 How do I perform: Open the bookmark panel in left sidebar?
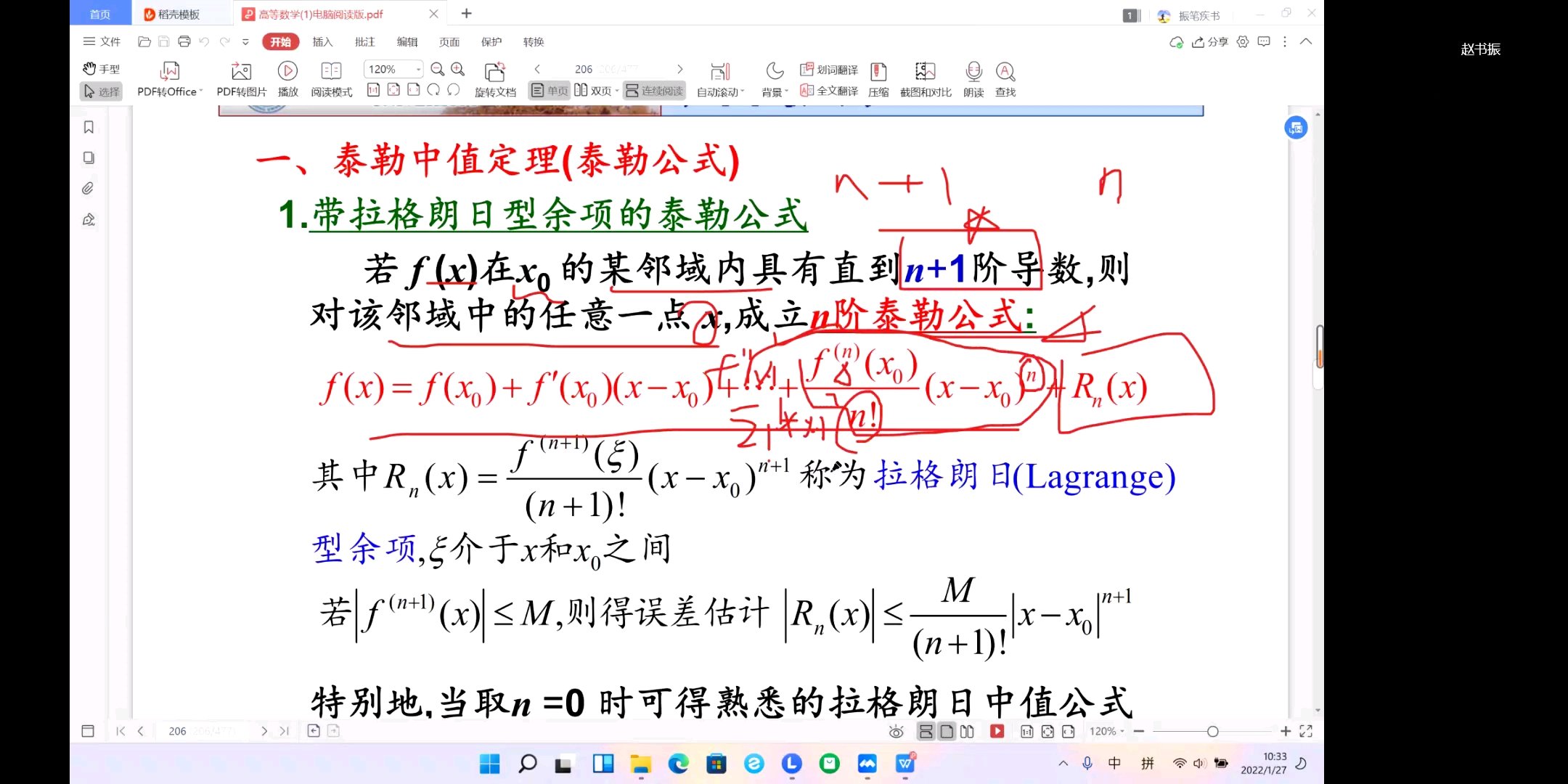coord(89,127)
